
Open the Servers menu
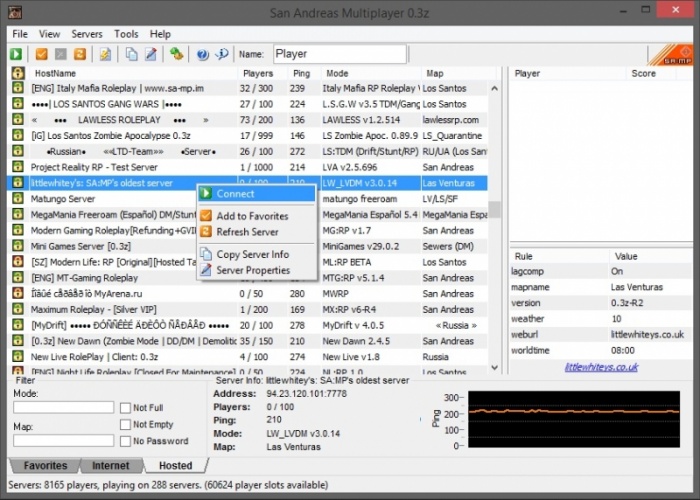point(87,34)
